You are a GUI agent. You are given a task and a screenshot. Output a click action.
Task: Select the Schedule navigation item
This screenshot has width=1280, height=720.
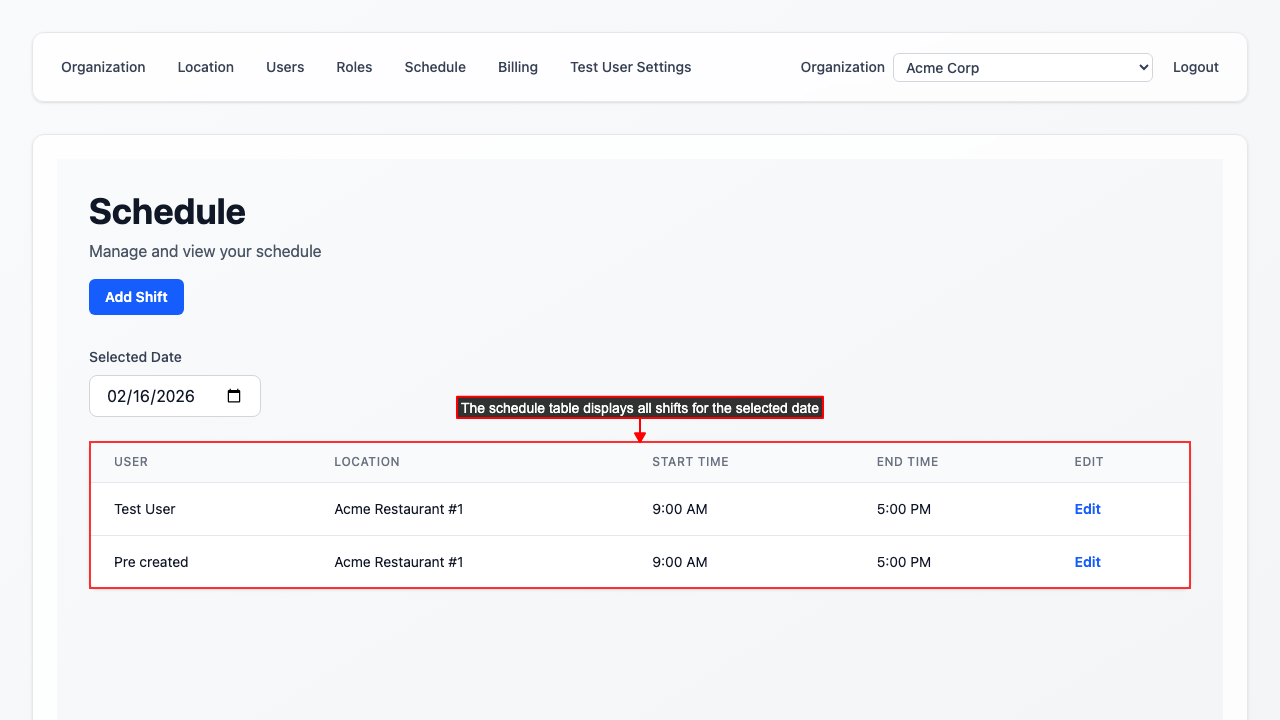pyautogui.click(x=435, y=67)
